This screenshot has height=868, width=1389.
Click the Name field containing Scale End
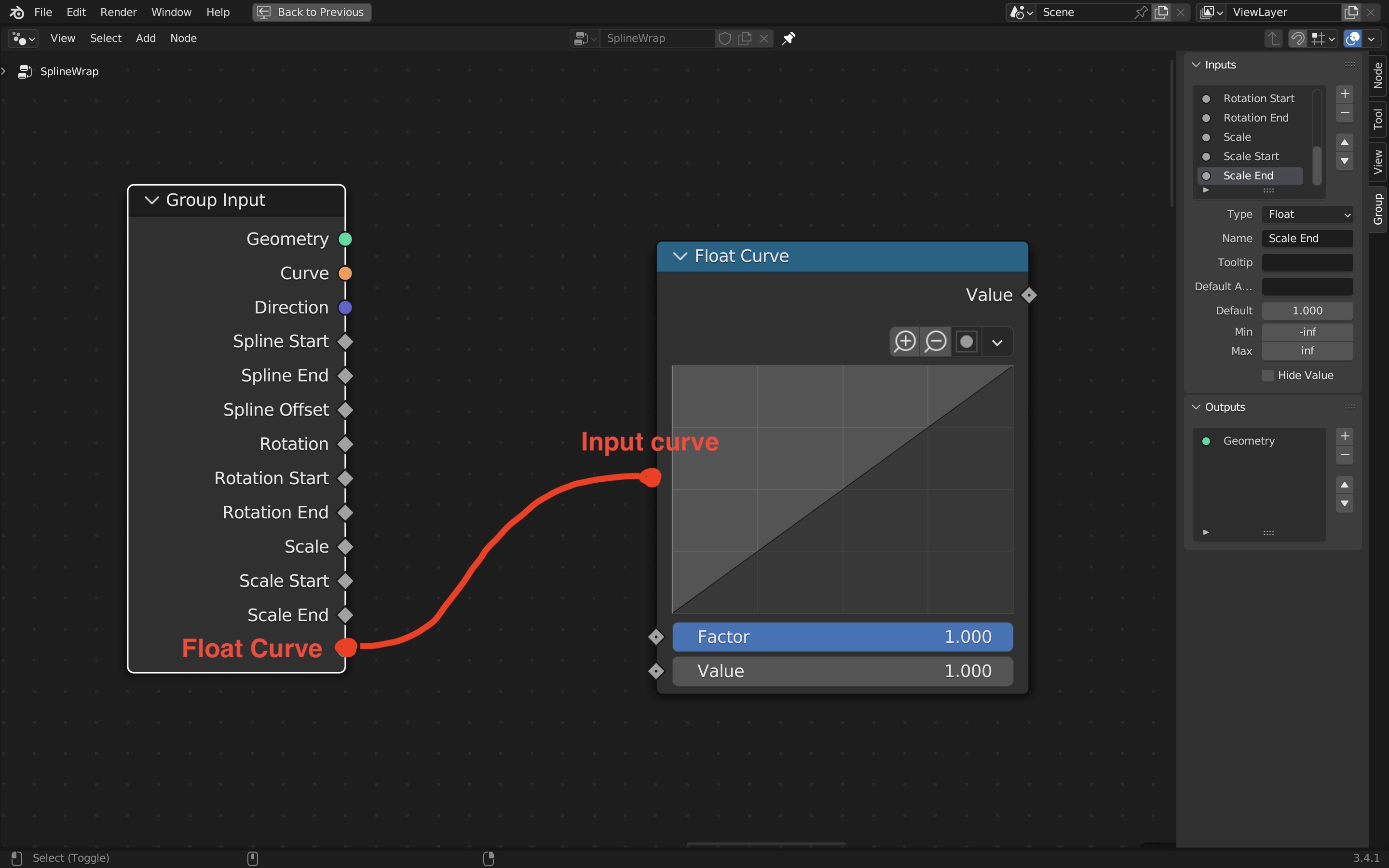[x=1307, y=239]
